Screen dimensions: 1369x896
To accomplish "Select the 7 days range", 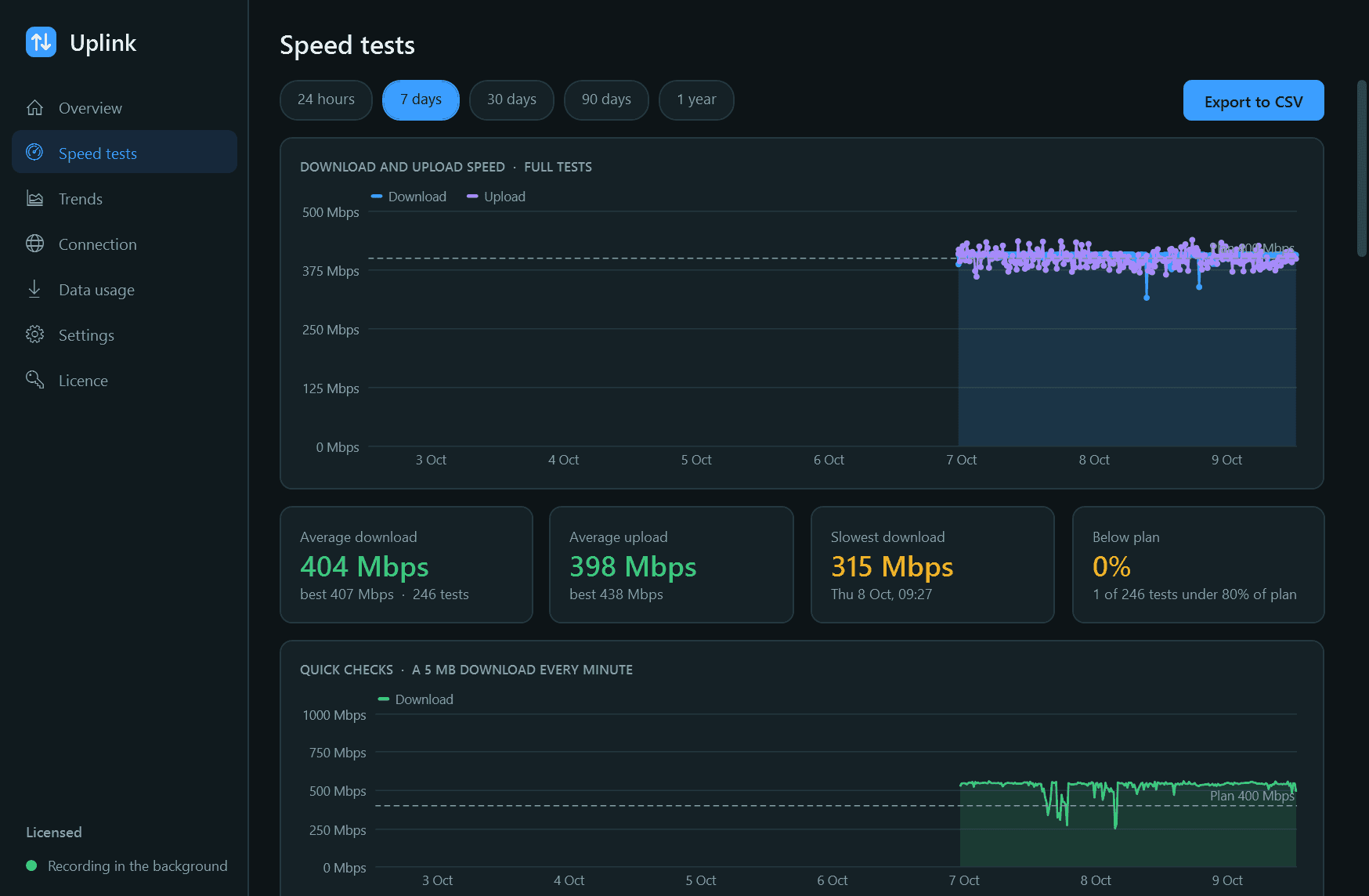I will click(x=421, y=100).
